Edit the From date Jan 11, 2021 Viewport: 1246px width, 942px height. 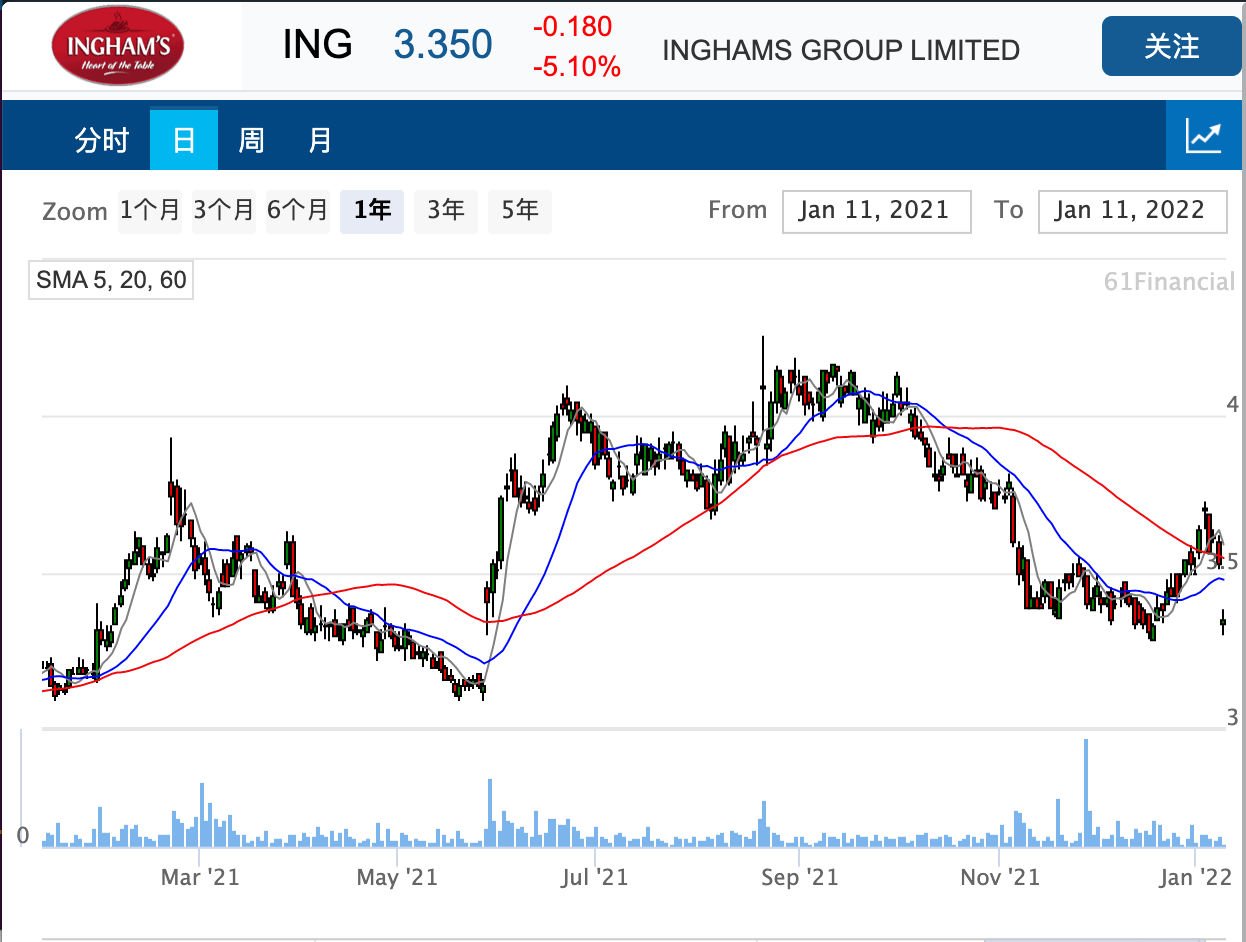(876, 211)
